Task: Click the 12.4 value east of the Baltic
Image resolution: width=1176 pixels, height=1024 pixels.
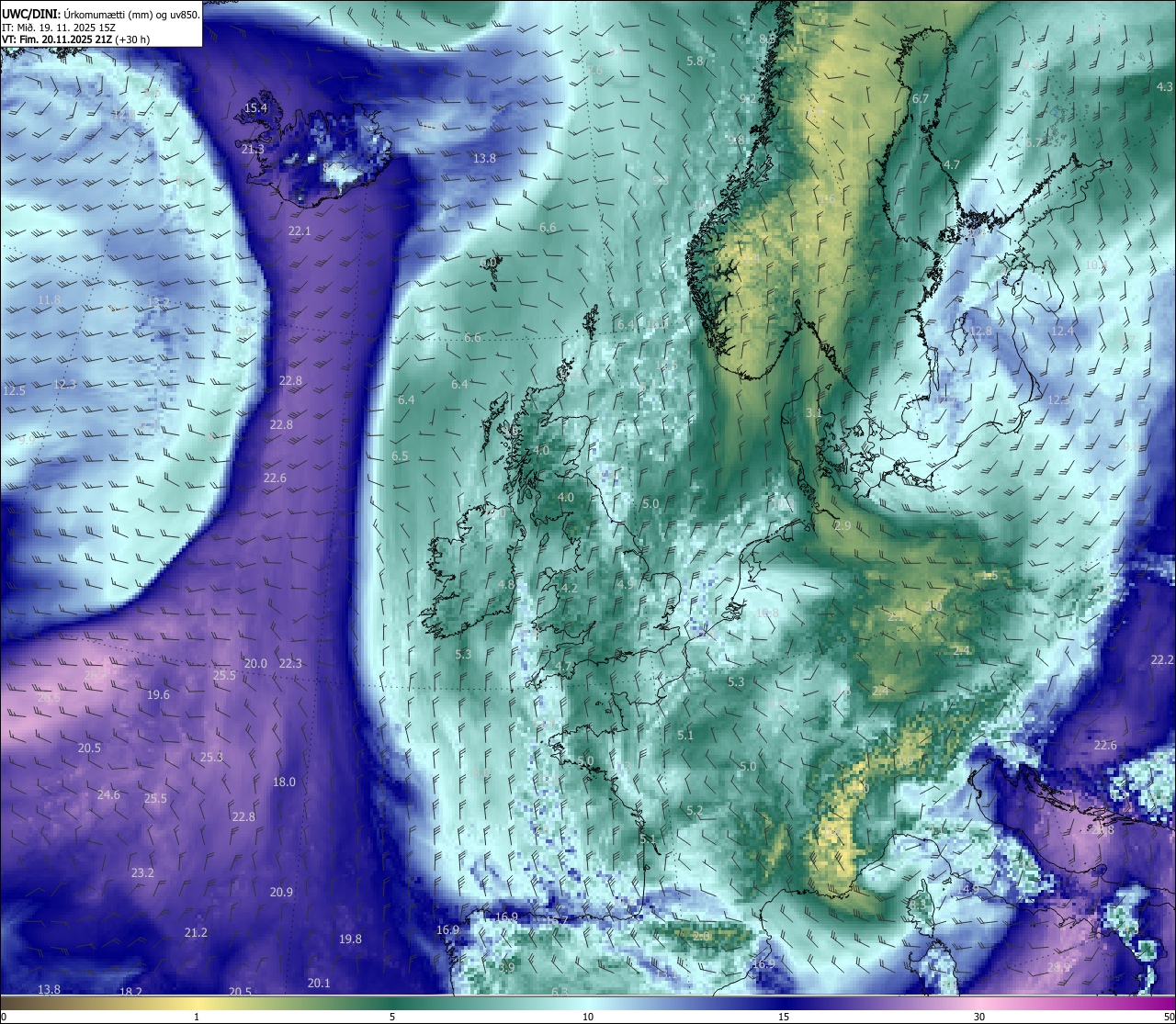Action: click(1062, 331)
